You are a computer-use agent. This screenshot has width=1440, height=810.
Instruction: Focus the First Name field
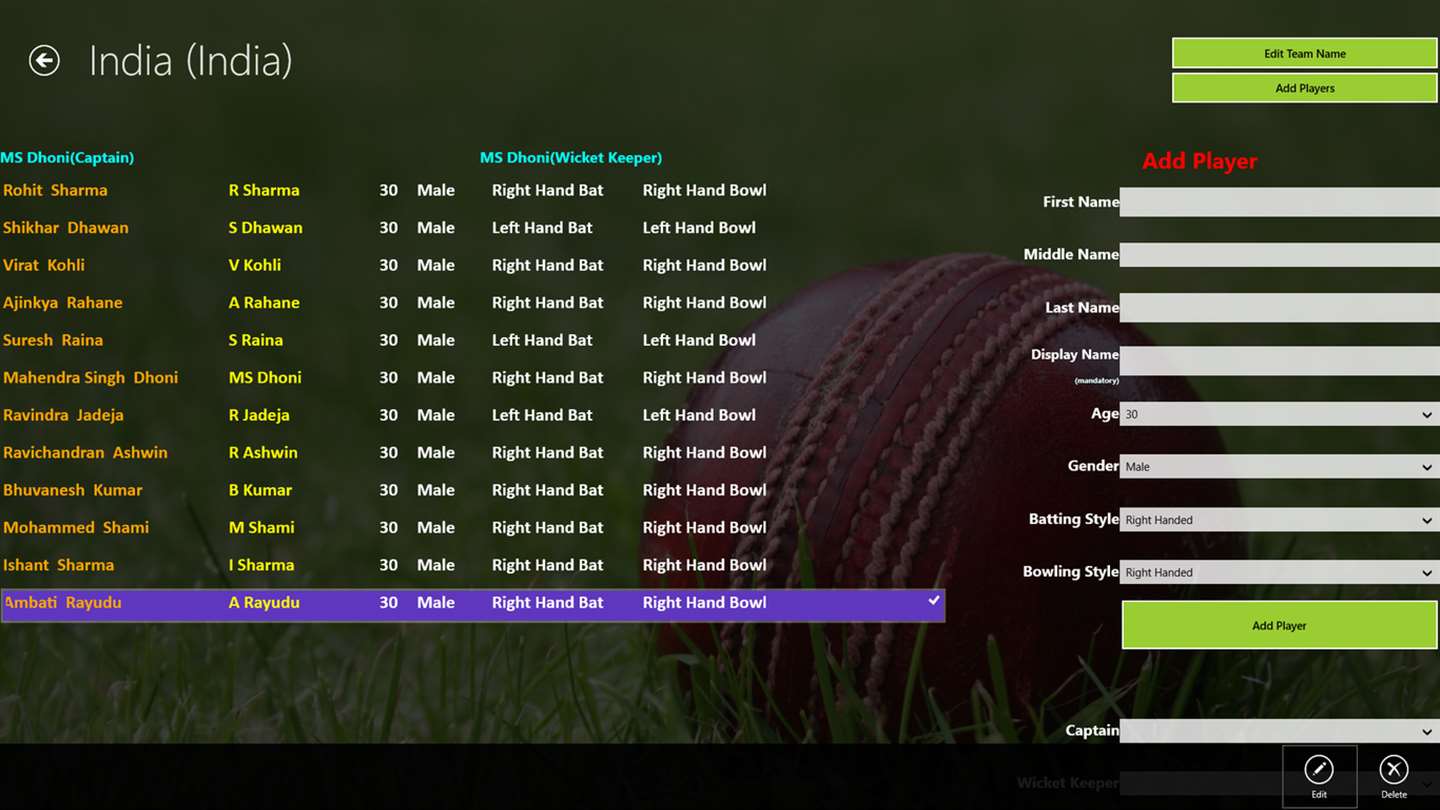[1280, 202]
